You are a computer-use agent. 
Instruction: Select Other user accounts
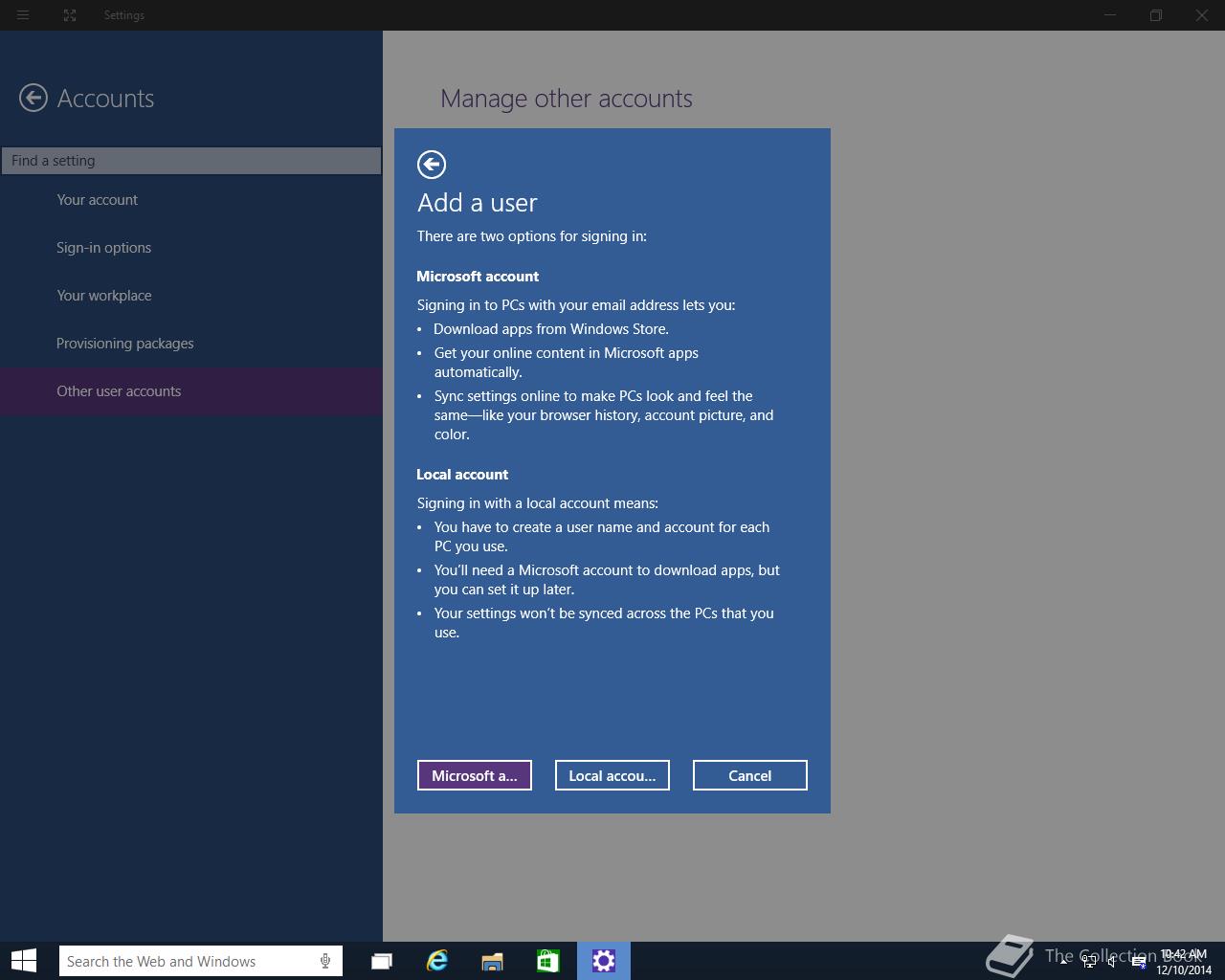point(191,391)
